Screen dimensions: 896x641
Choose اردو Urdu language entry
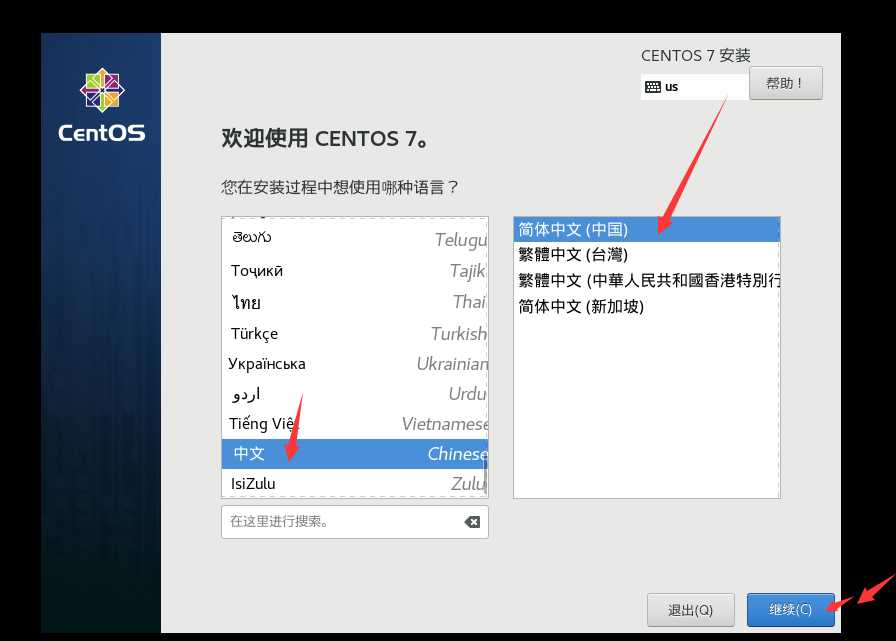pyautogui.click(x=300, y=393)
